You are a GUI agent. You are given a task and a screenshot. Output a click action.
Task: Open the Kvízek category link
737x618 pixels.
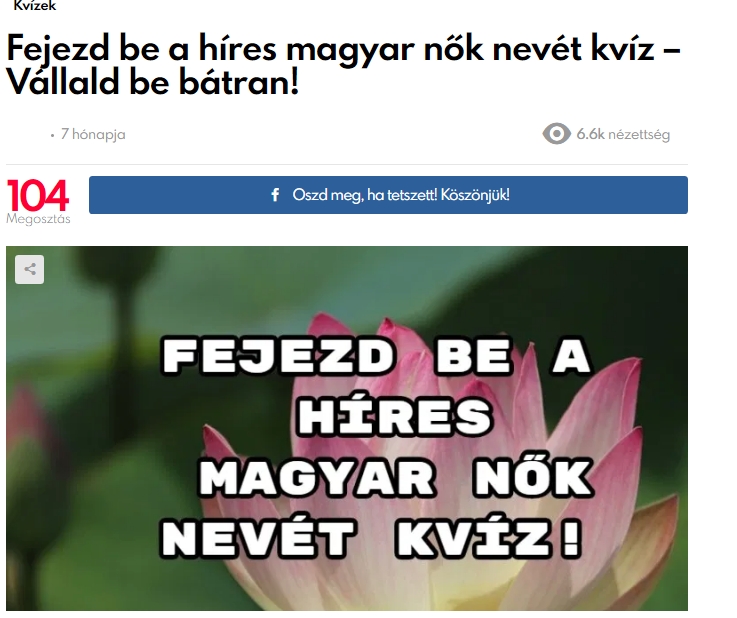[x=35, y=6]
